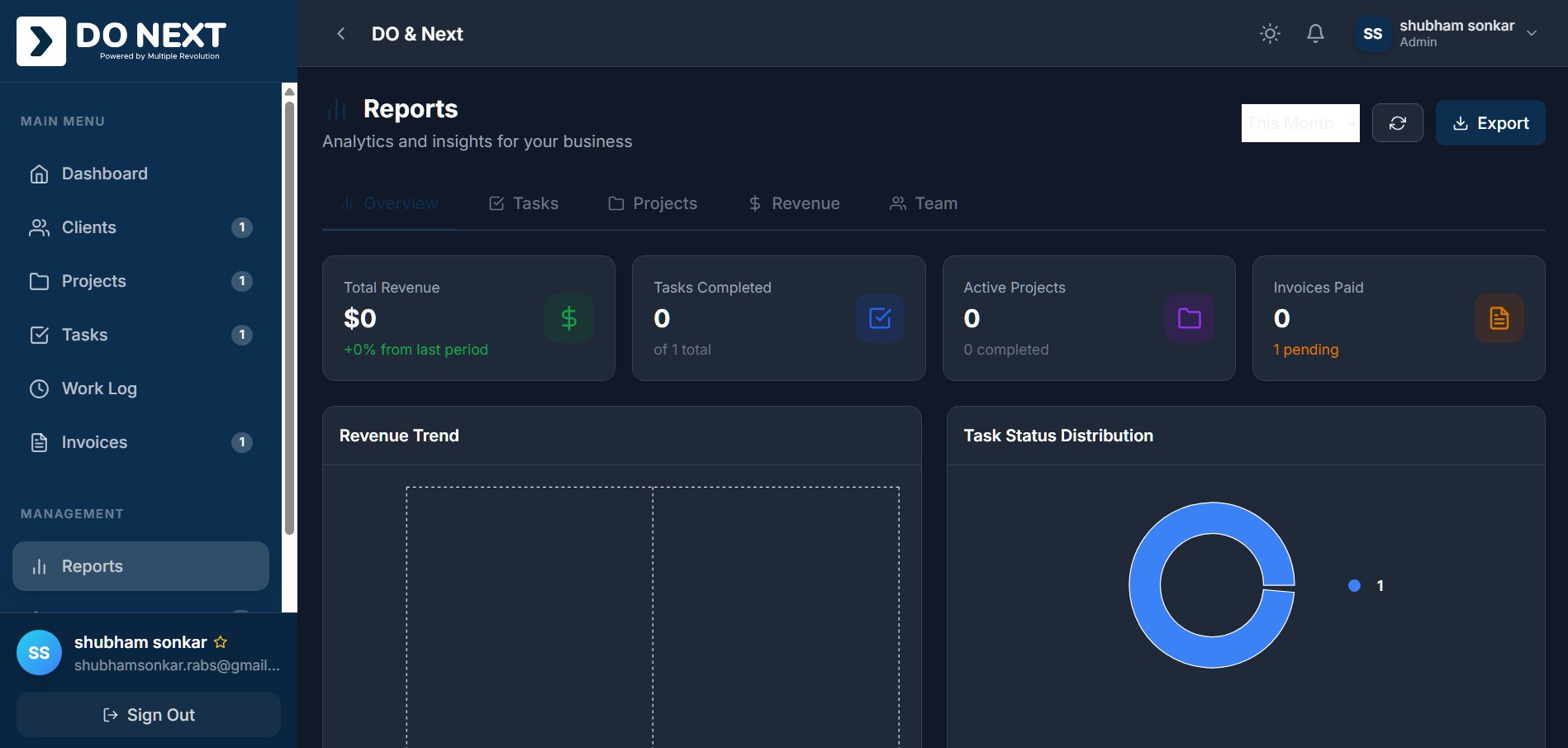Open the notifications bell
Image resolution: width=1568 pixels, height=748 pixels.
[1315, 34]
